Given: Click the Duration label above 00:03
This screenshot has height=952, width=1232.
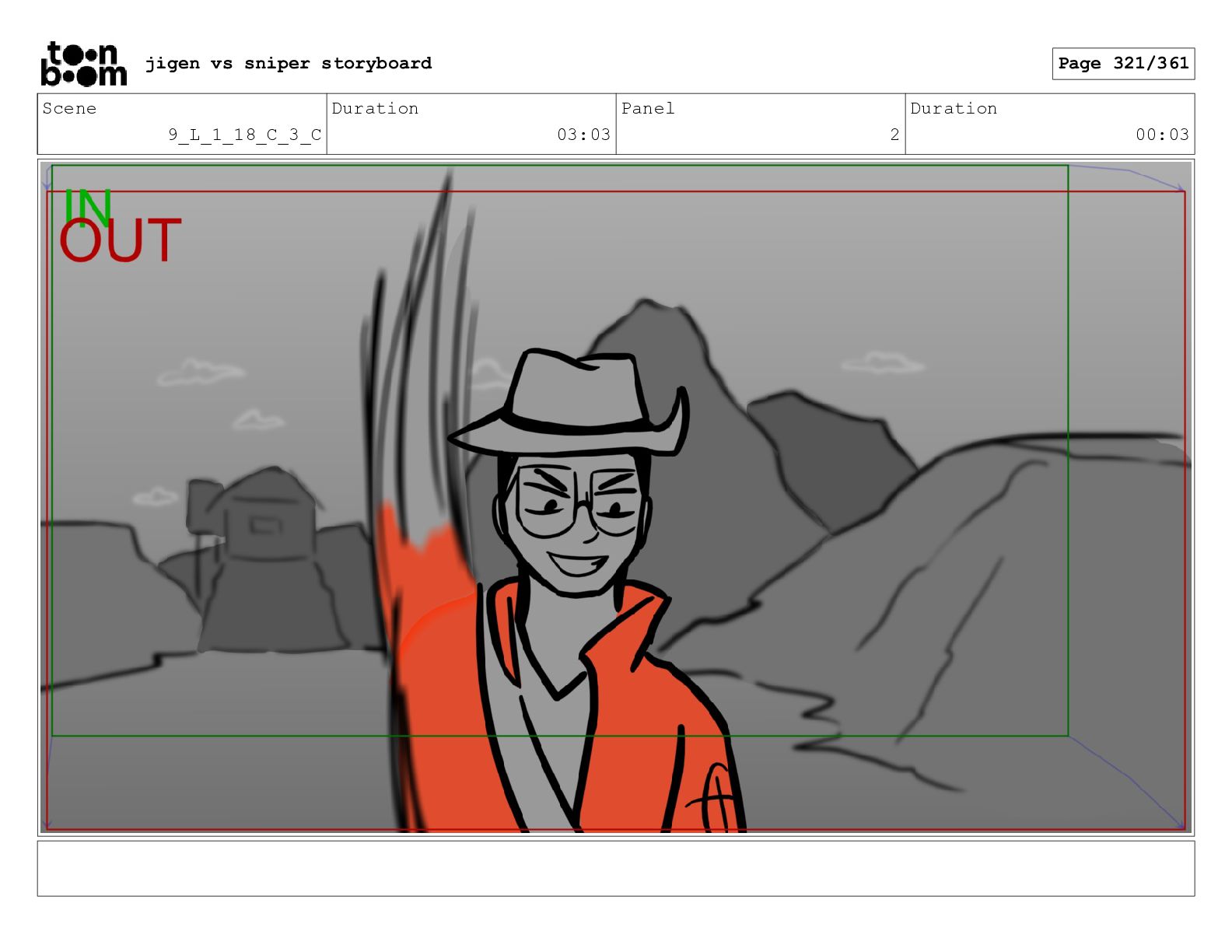Looking at the screenshot, I should [954, 108].
